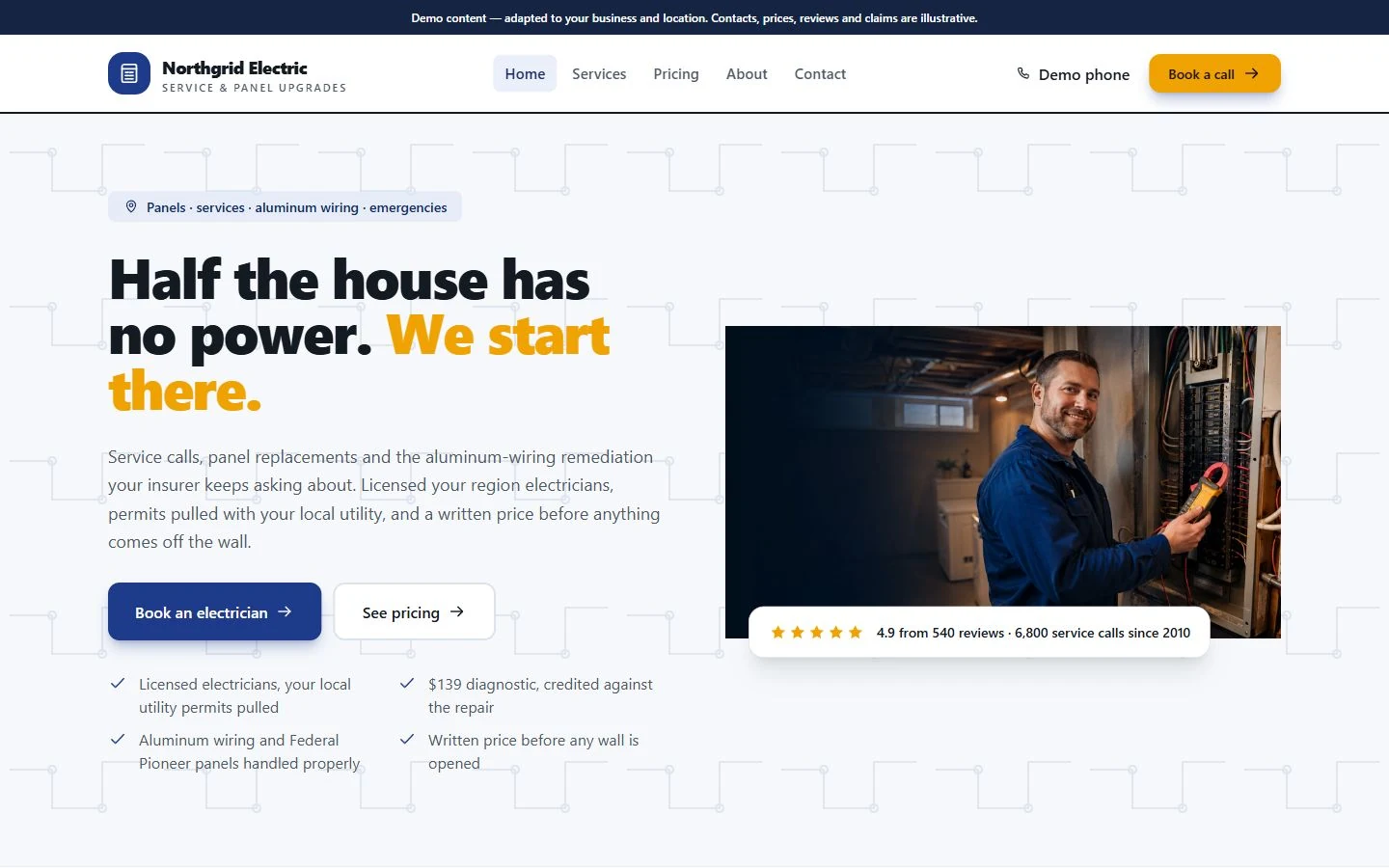Open the Pricing nav item
This screenshot has height=868, width=1389.
point(676,73)
